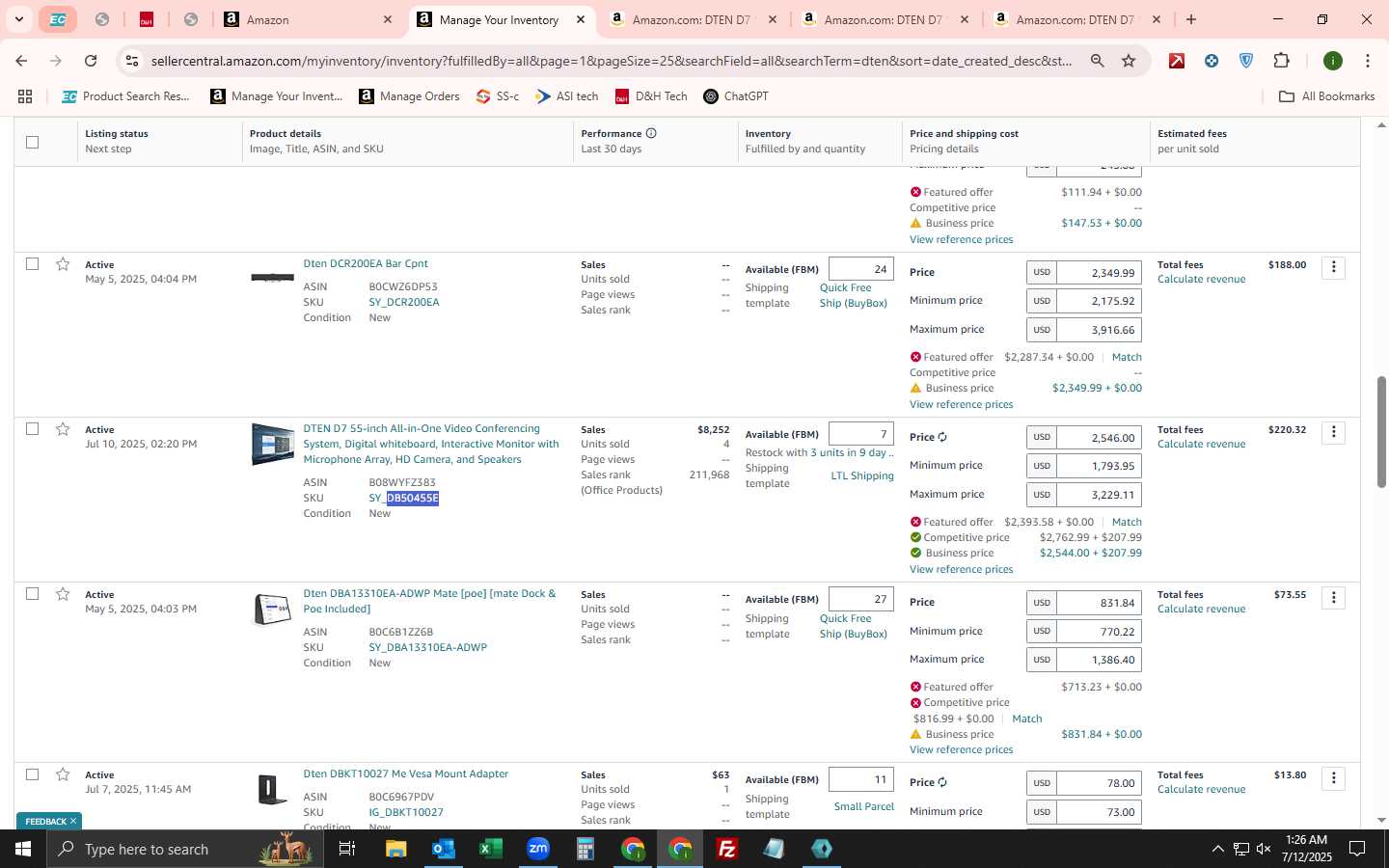Check the Vesa Mount Adapter row checkbox
This screenshot has width=1389, height=868.
(x=32, y=773)
